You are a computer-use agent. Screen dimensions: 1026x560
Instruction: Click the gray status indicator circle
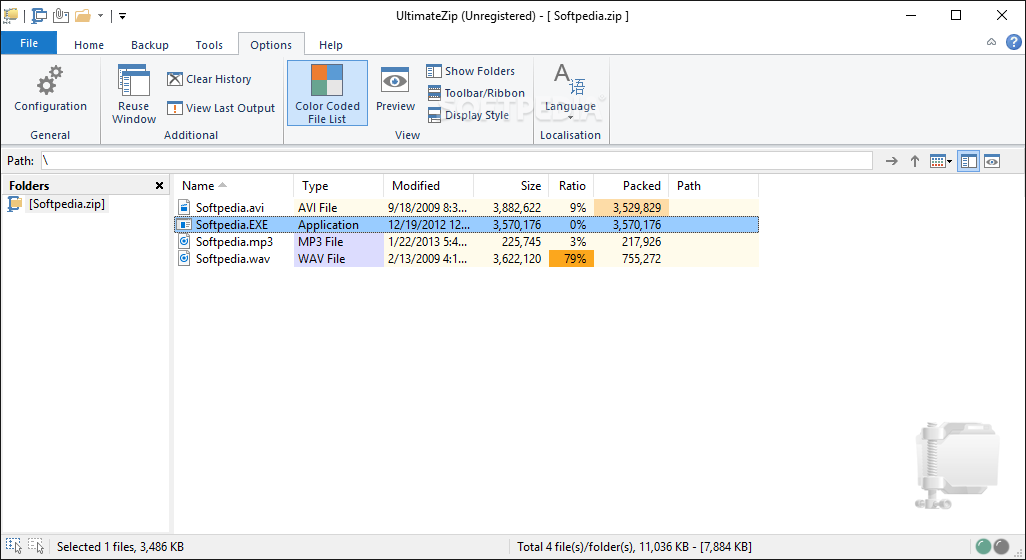(x=1002, y=547)
